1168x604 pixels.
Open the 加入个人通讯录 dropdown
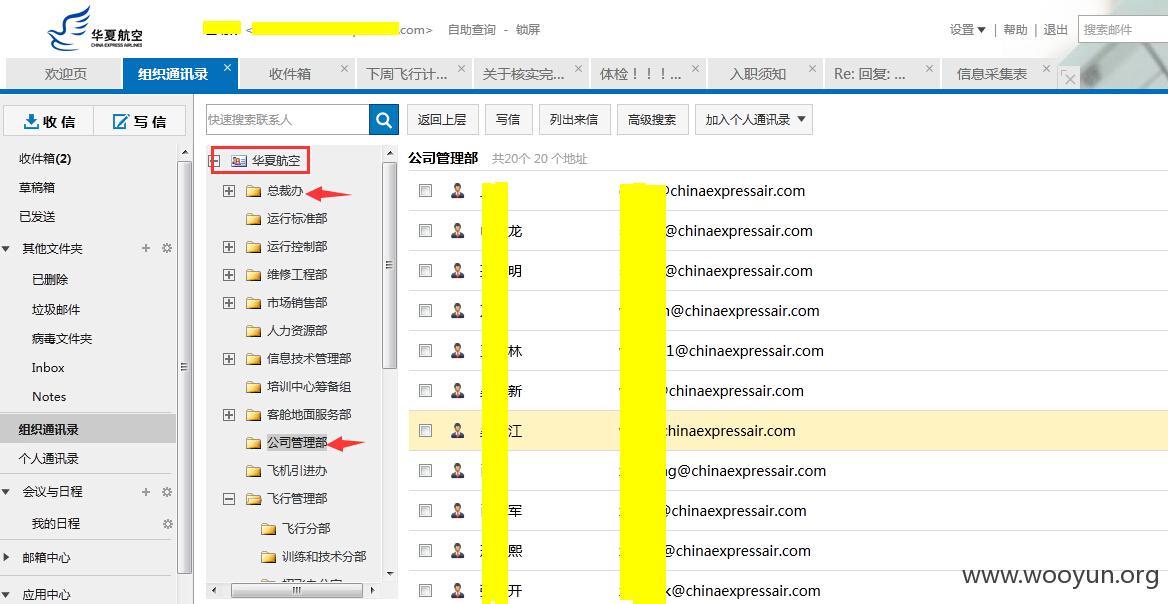pyautogui.click(x=754, y=119)
